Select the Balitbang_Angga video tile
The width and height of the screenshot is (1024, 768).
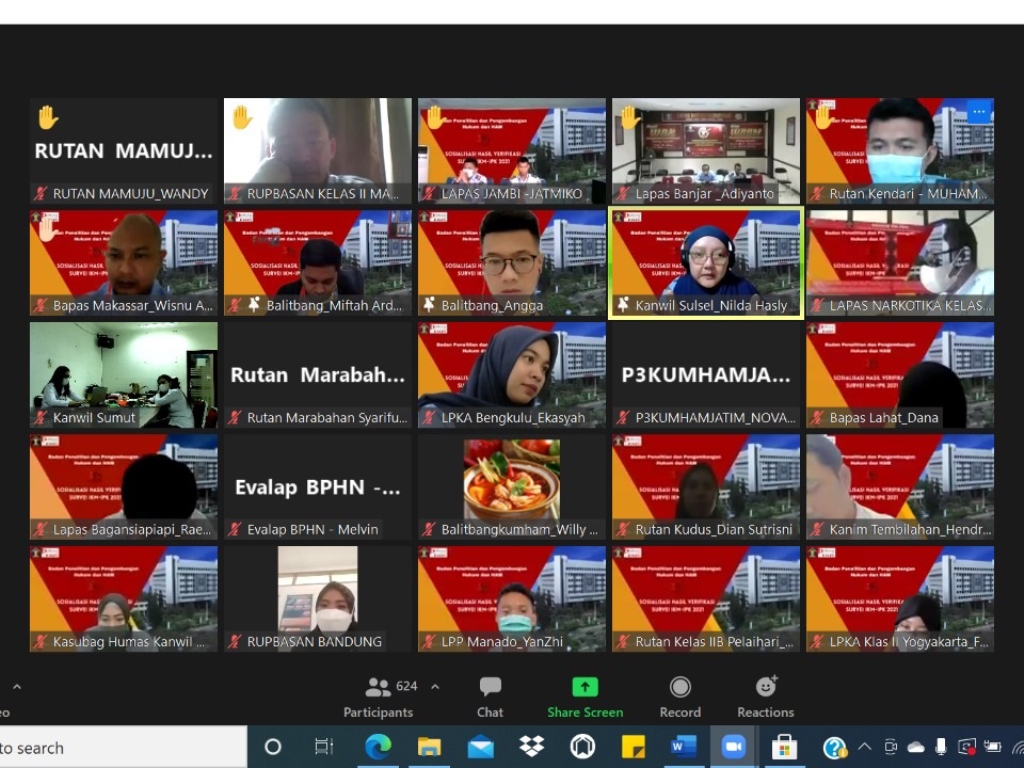point(511,263)
